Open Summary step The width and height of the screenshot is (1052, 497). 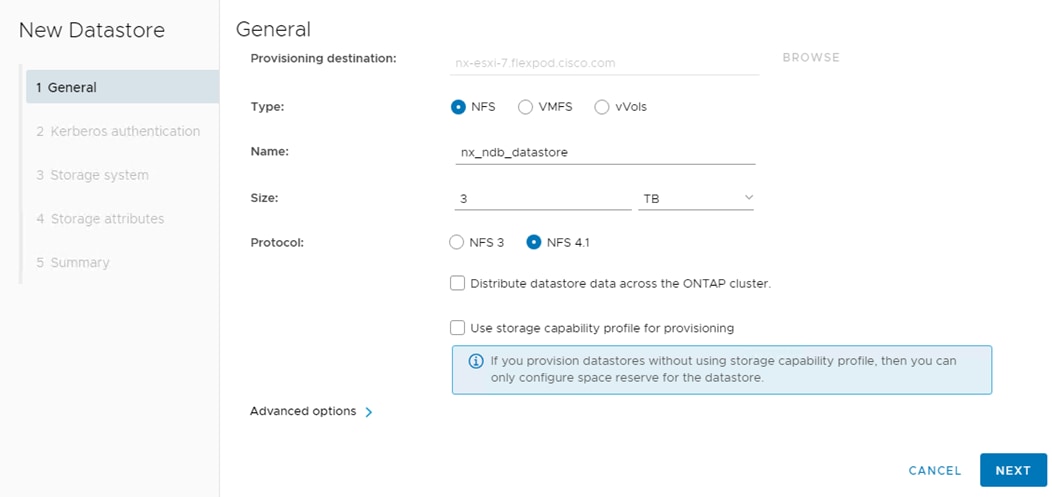point(73,263)
